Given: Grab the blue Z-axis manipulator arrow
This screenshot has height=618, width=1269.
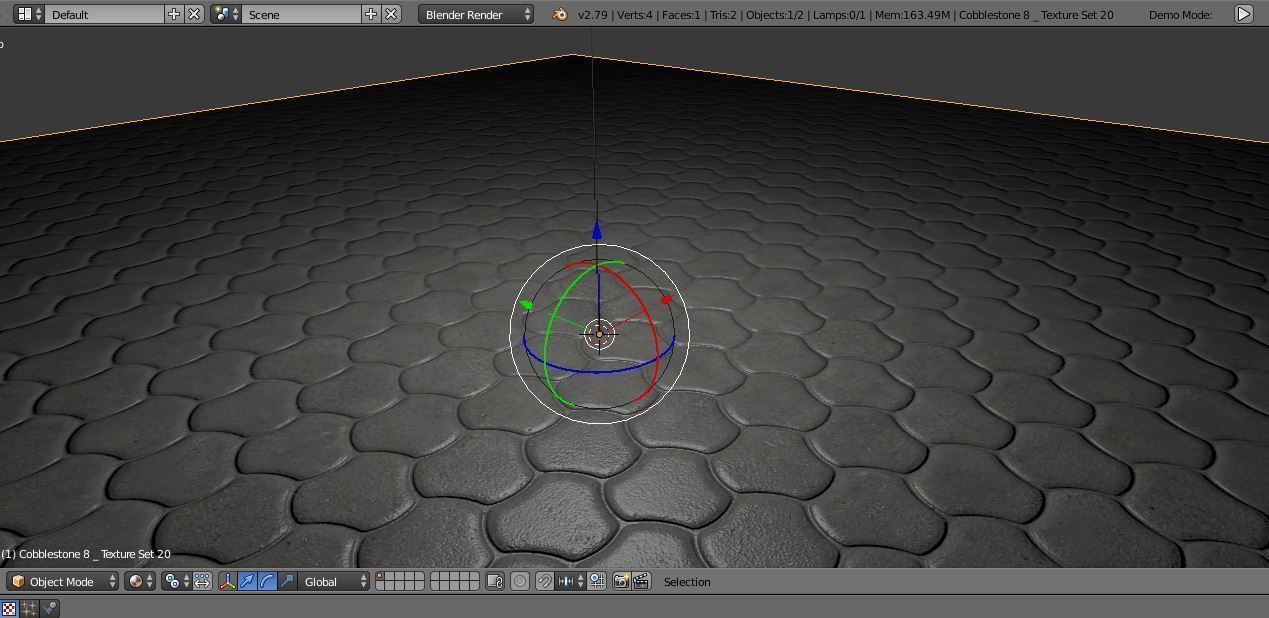Looking at the screenshot, I should click(597, 231).
